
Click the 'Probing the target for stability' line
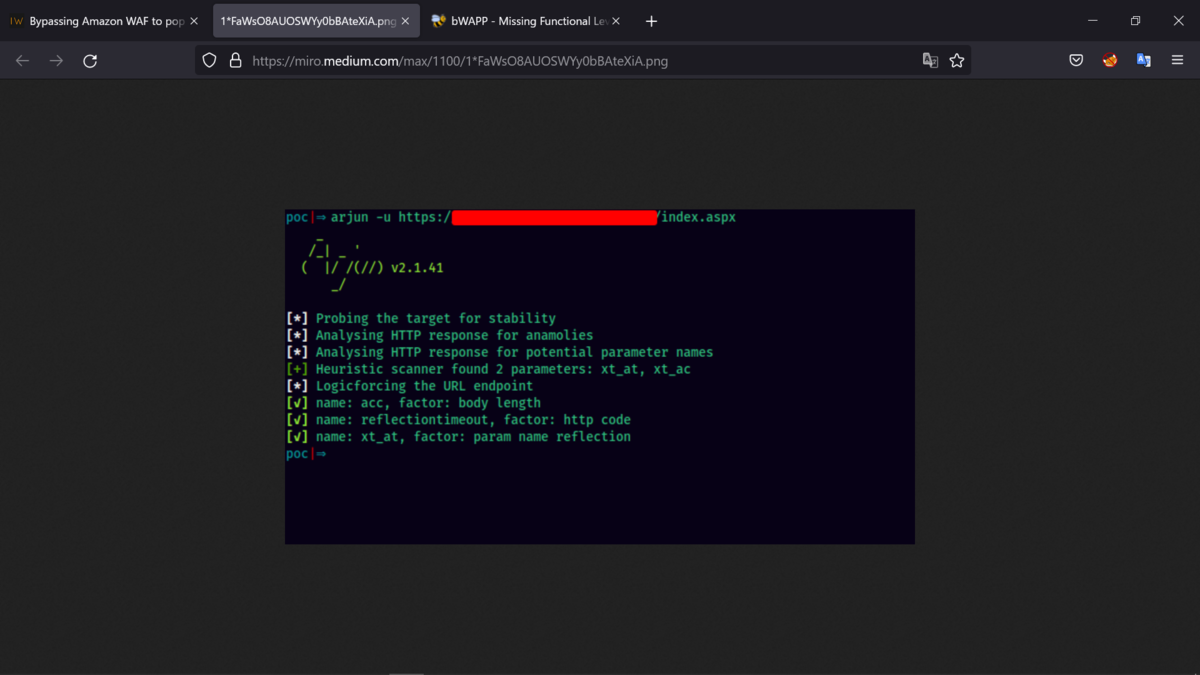421,318
